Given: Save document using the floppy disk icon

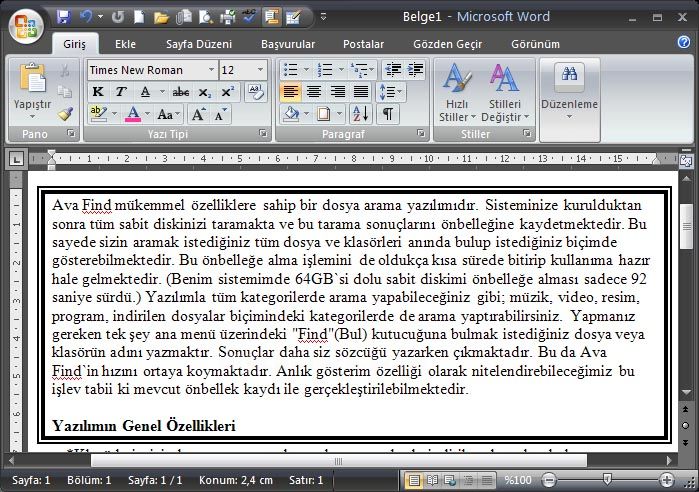Looking at the screenshot, I should click(64, 17).
